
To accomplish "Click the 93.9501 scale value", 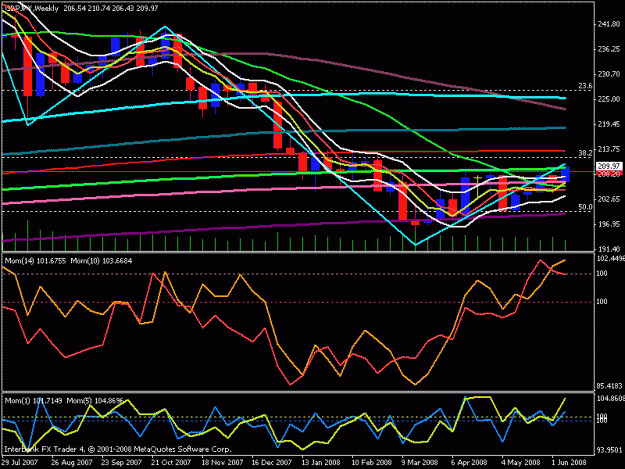I will tap(609, 450).
